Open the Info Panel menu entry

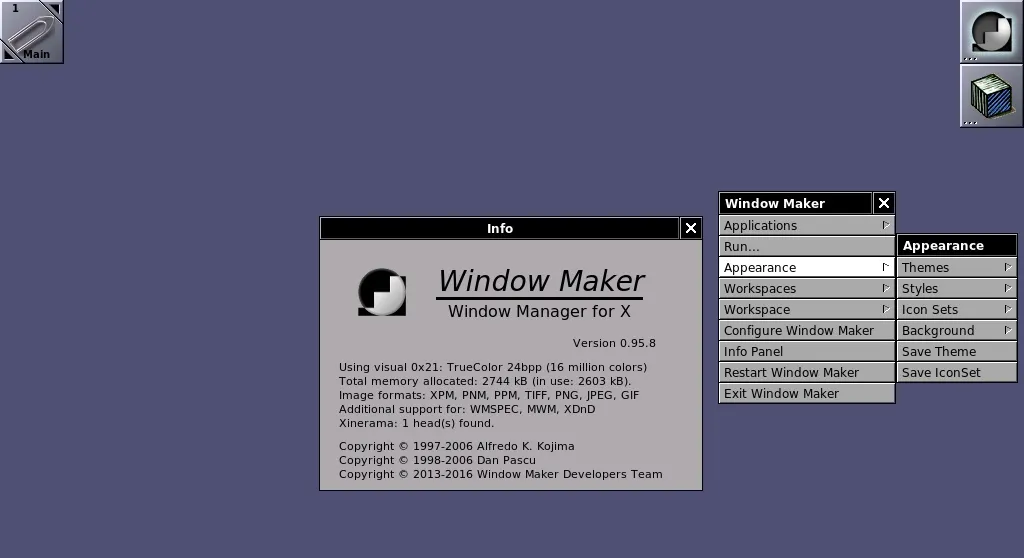click(x=806, y=351)
